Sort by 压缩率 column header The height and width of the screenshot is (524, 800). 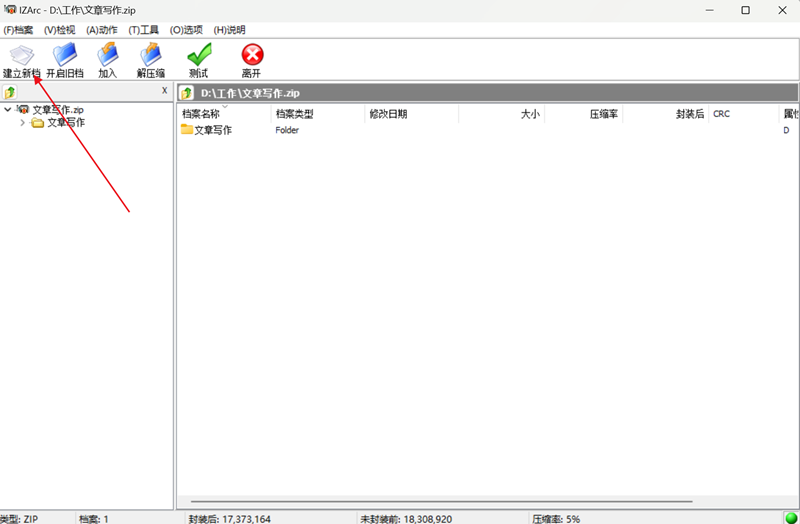[x=584, y=114]
